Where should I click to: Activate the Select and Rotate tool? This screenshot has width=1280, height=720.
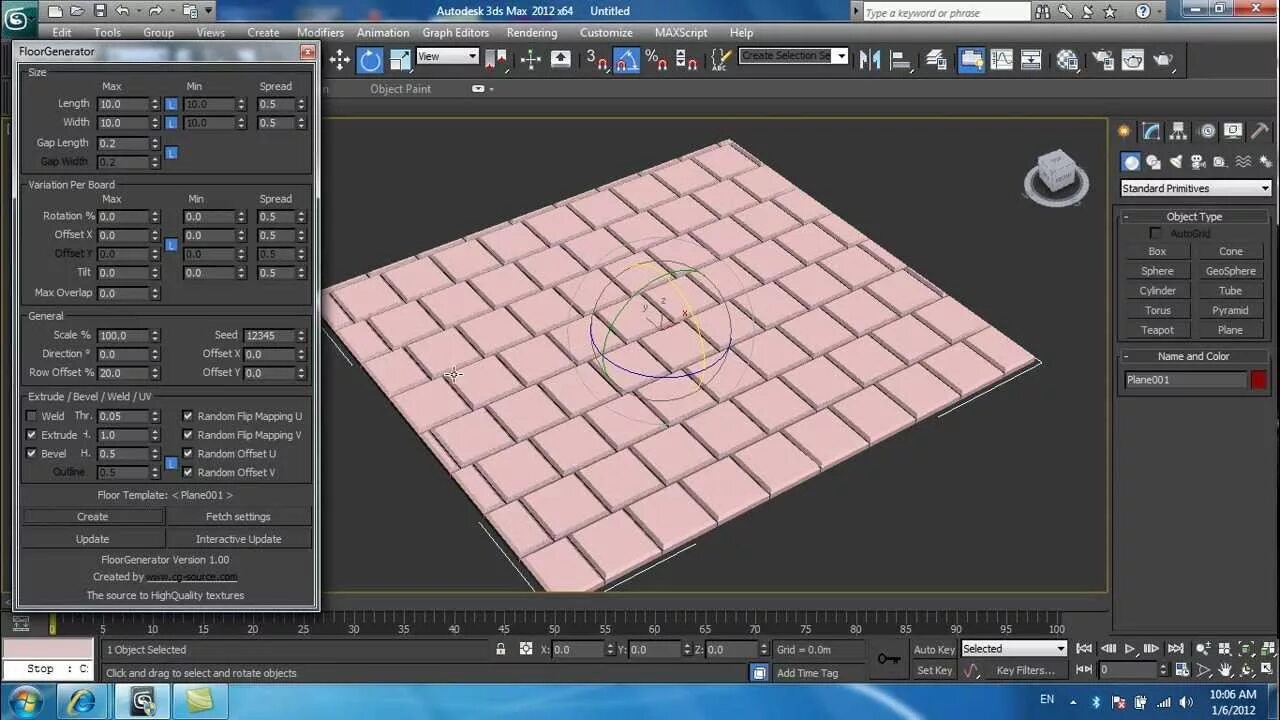pos(369,60)
